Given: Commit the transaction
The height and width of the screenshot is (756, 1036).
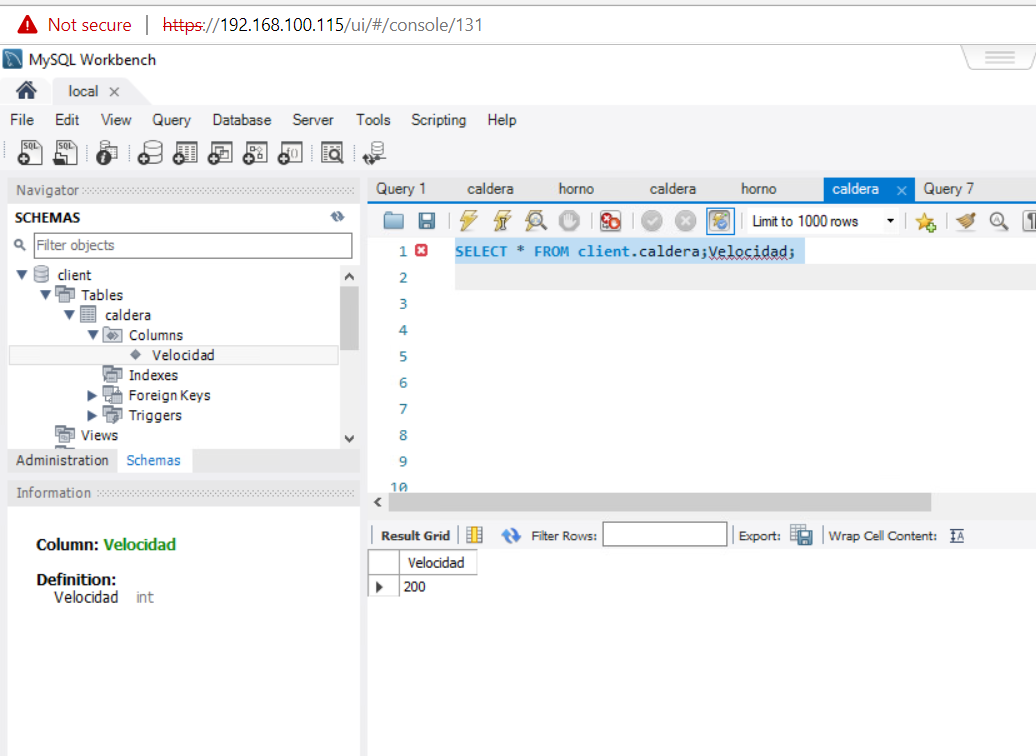Looking at the screenshot, I should 651,221.
